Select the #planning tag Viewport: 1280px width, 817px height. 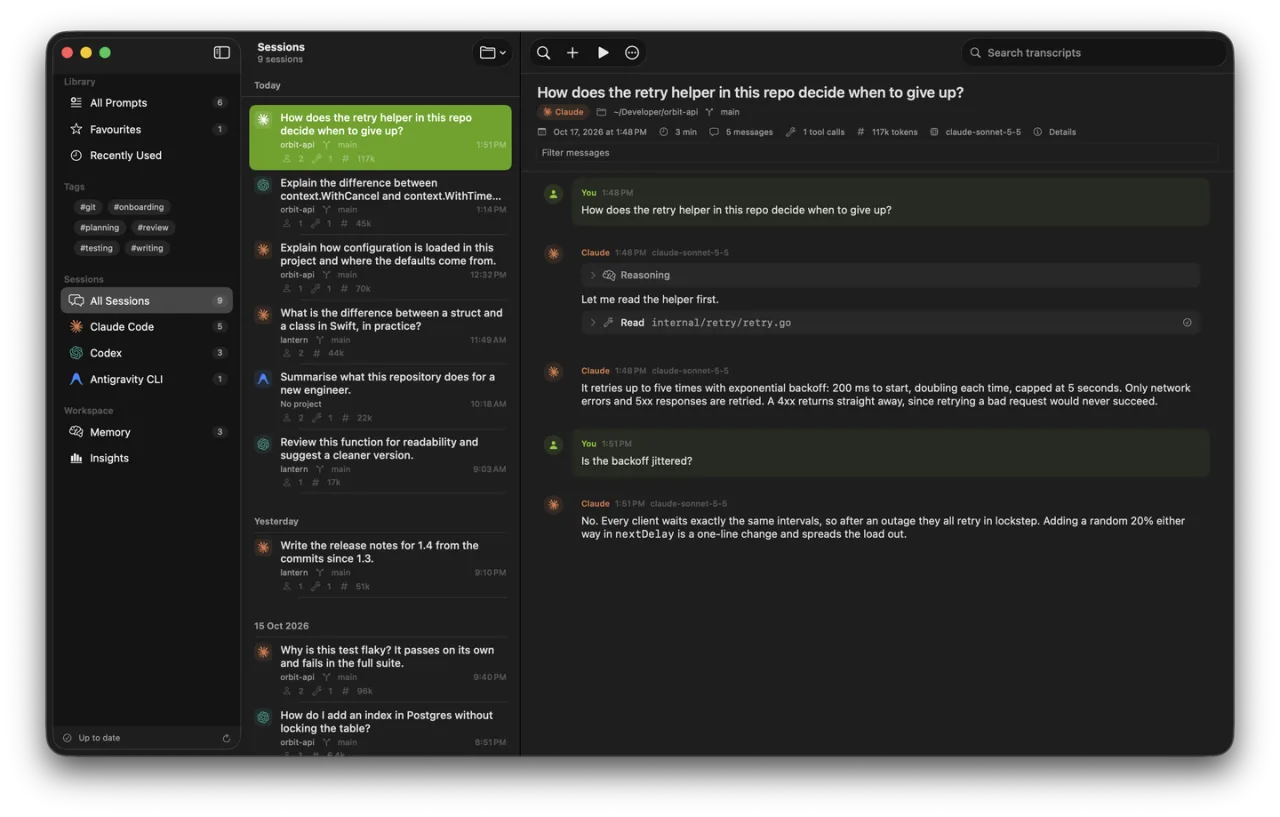point(99,227)
